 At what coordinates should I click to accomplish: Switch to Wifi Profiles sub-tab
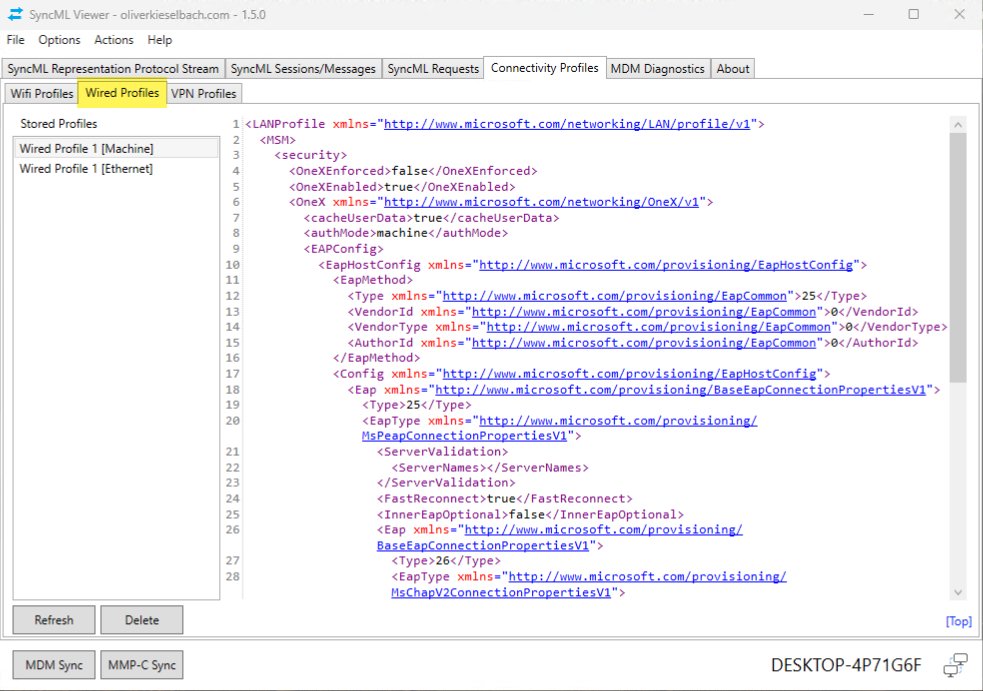pos(41,93)
